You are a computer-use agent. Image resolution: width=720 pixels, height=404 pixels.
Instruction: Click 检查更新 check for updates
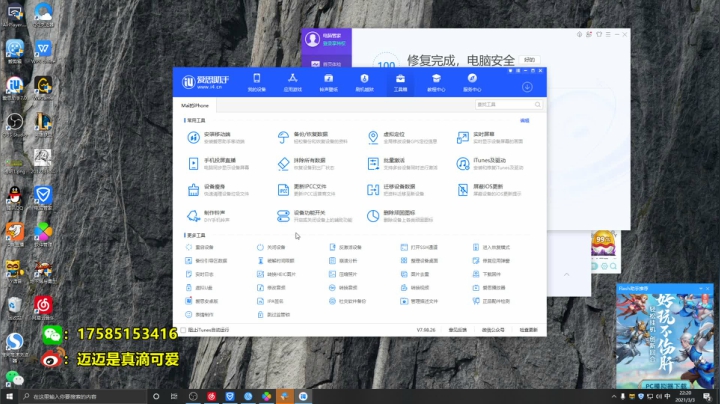(x=529, y=330)
